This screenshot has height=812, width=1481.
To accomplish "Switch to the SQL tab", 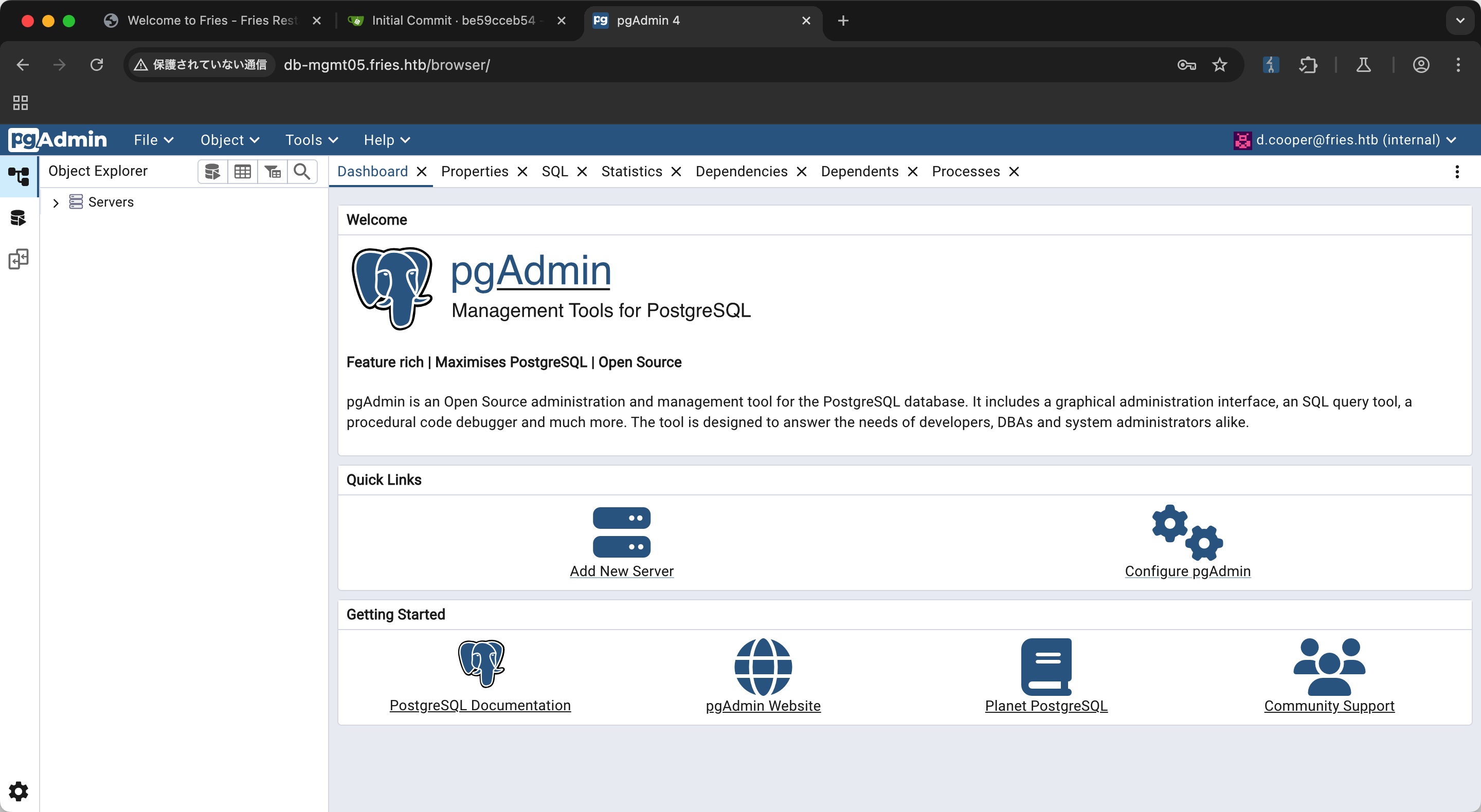I will point(555,171).
